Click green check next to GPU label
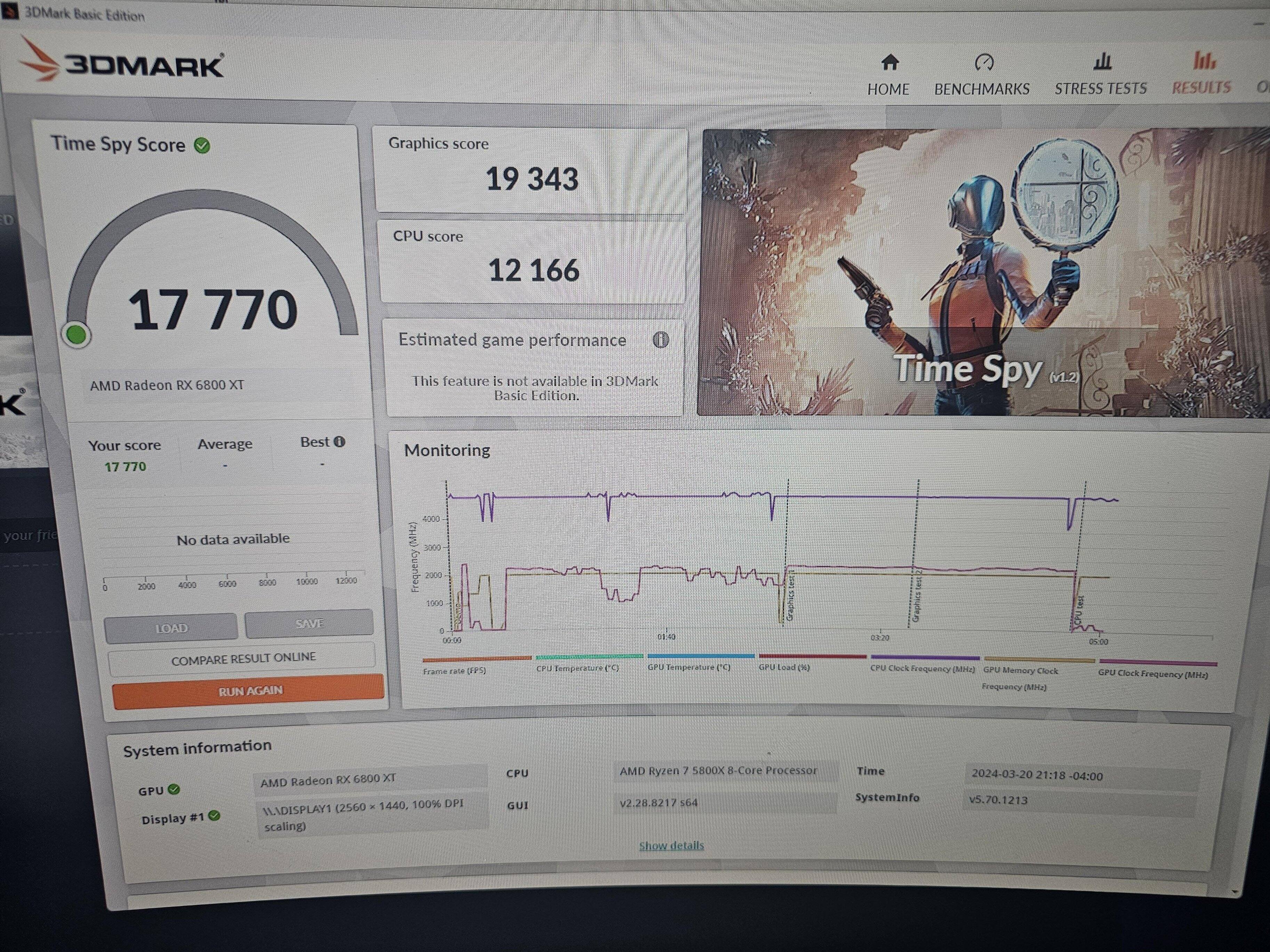The width and height of the screenshot is (1270, 952). click(x=174, y=789)
